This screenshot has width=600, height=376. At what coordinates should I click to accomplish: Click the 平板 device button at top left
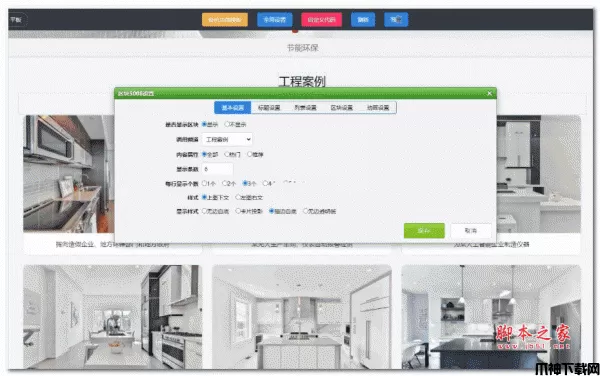(x=17, y=20)
